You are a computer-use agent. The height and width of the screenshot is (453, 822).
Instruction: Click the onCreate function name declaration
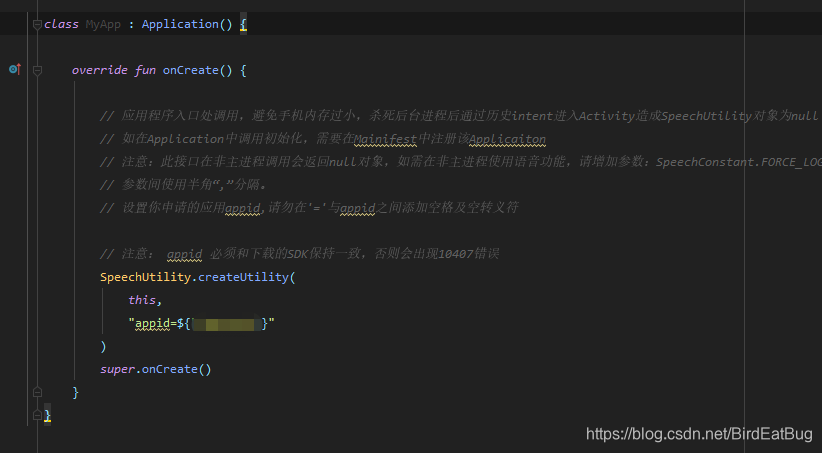coord(191,70)
